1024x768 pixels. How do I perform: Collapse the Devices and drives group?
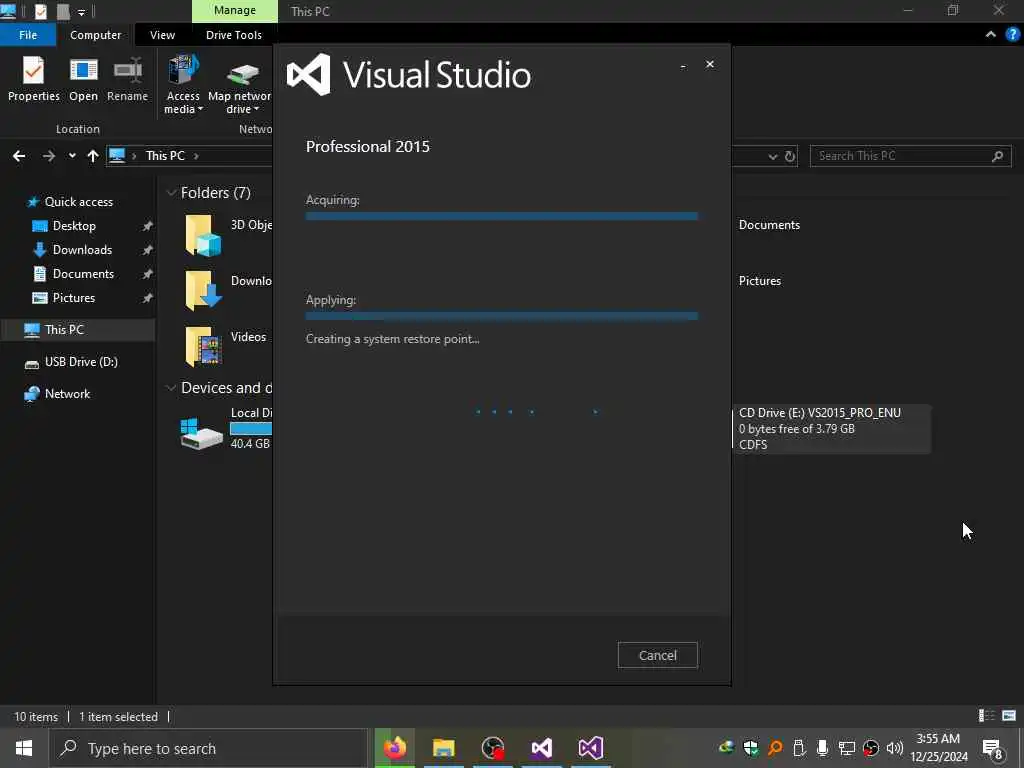pos(171,388)
